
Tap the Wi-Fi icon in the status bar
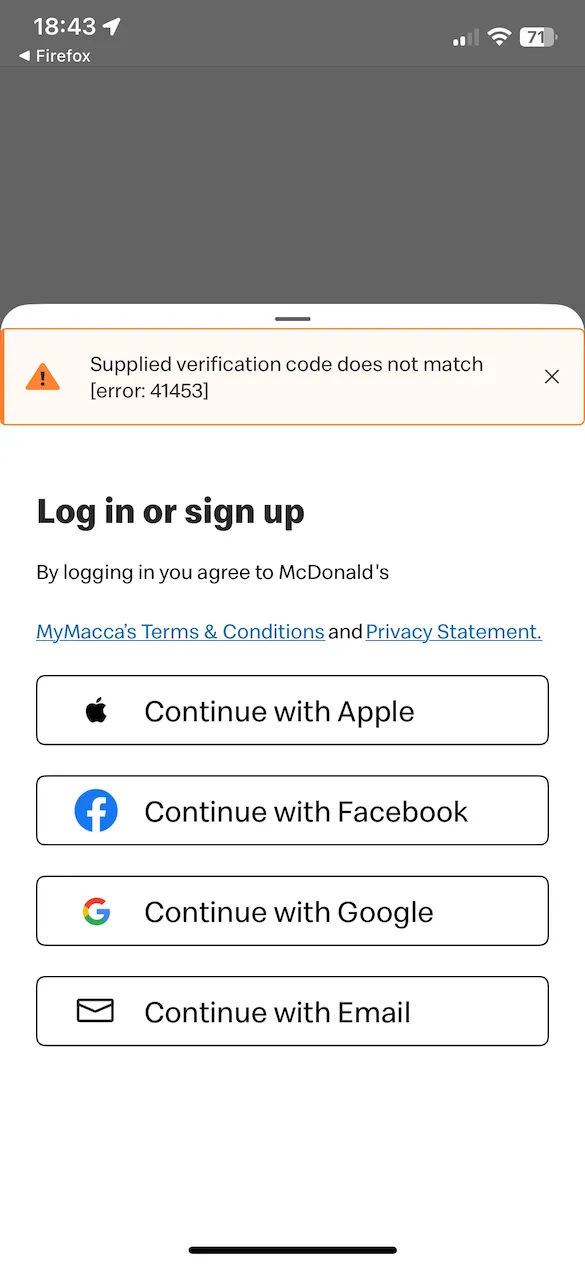click(500, 36)
